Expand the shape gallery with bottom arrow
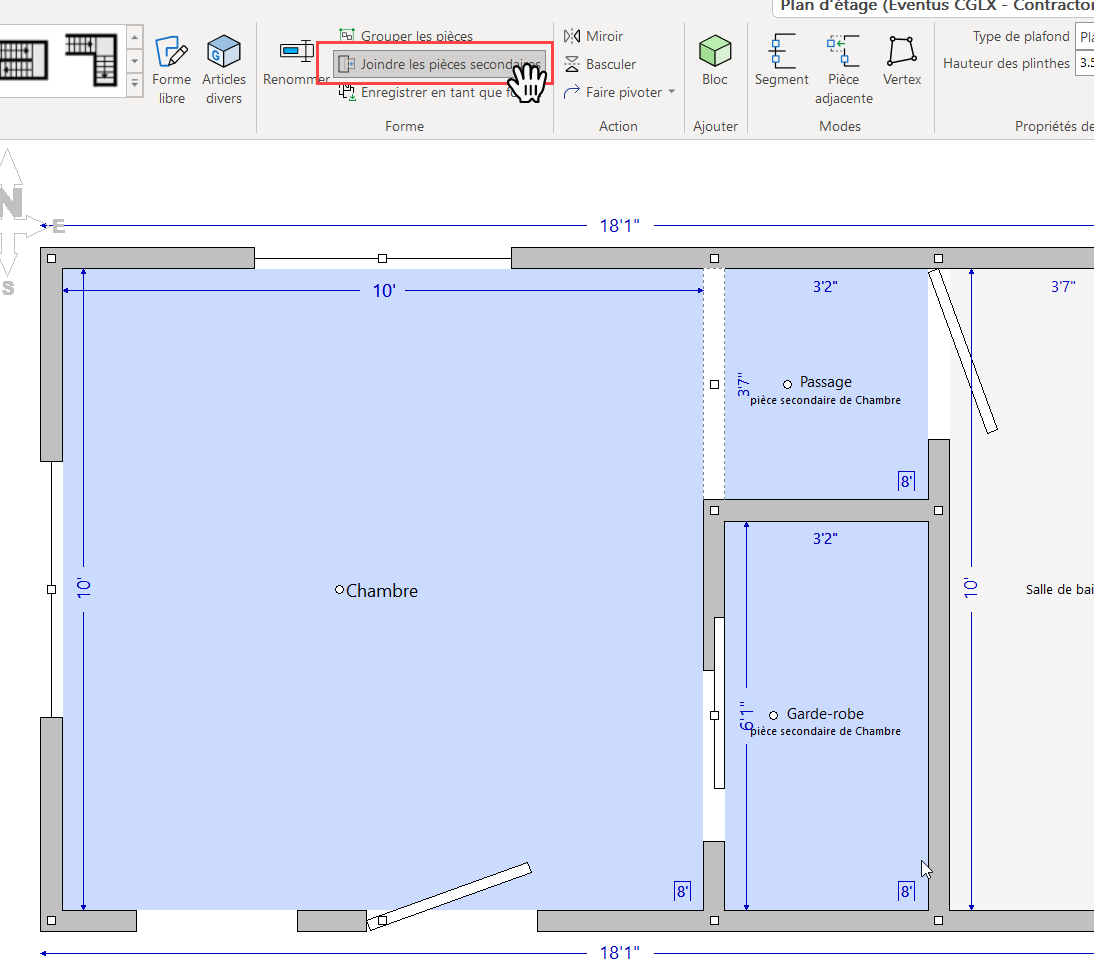Screen dimensions: 1094x961 click(x=135, y=84)
